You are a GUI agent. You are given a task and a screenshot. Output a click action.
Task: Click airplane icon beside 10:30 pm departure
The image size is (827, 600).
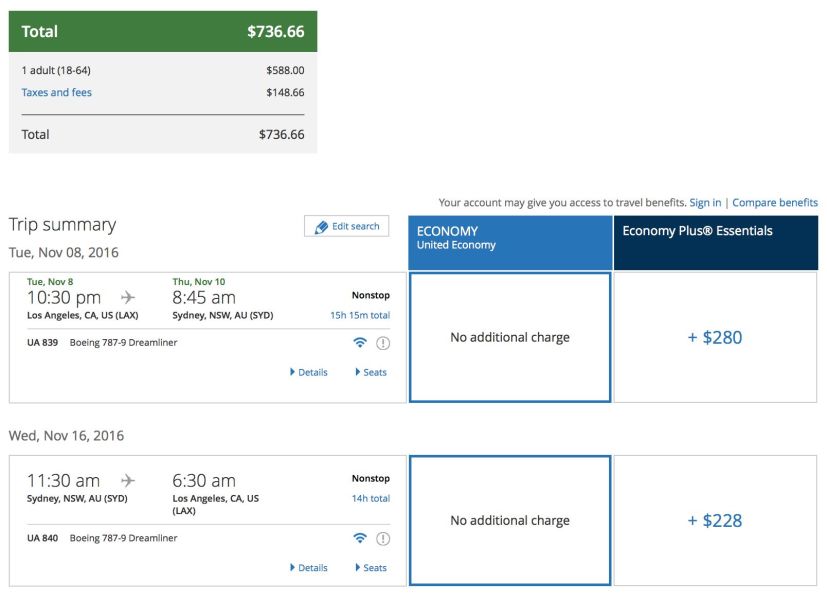click(x=128, y=297)
